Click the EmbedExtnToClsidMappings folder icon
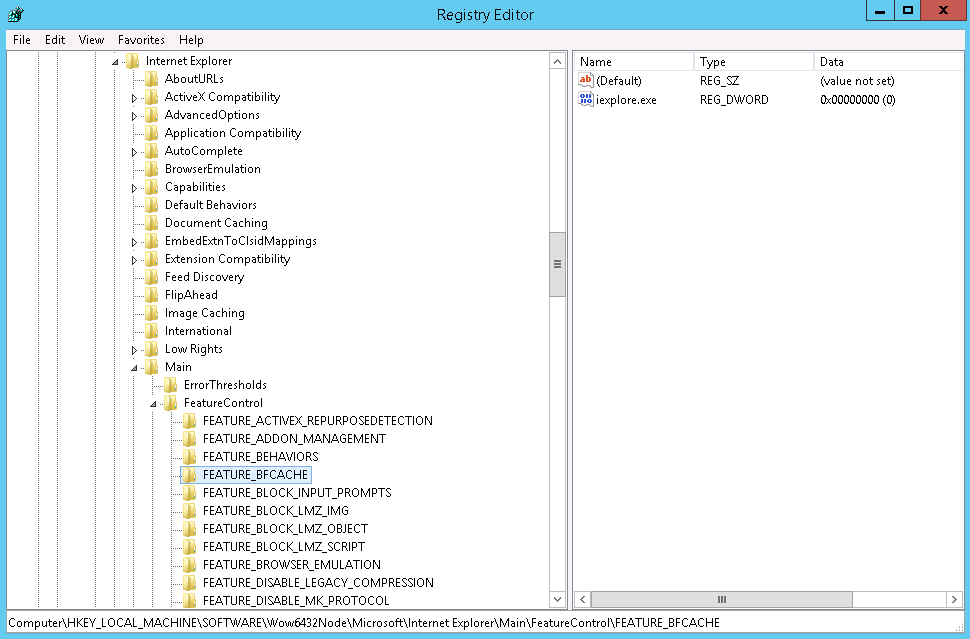Viewport: 970px width, 639px height. (x=152, y=241)
